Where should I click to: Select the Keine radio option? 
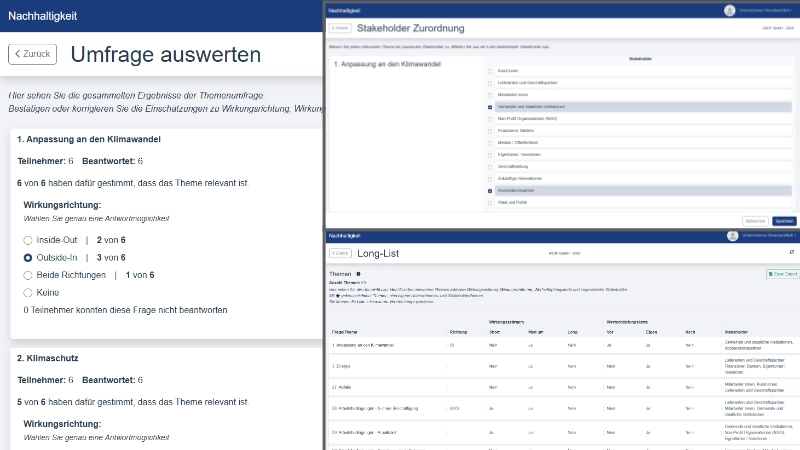click(28, 292)
